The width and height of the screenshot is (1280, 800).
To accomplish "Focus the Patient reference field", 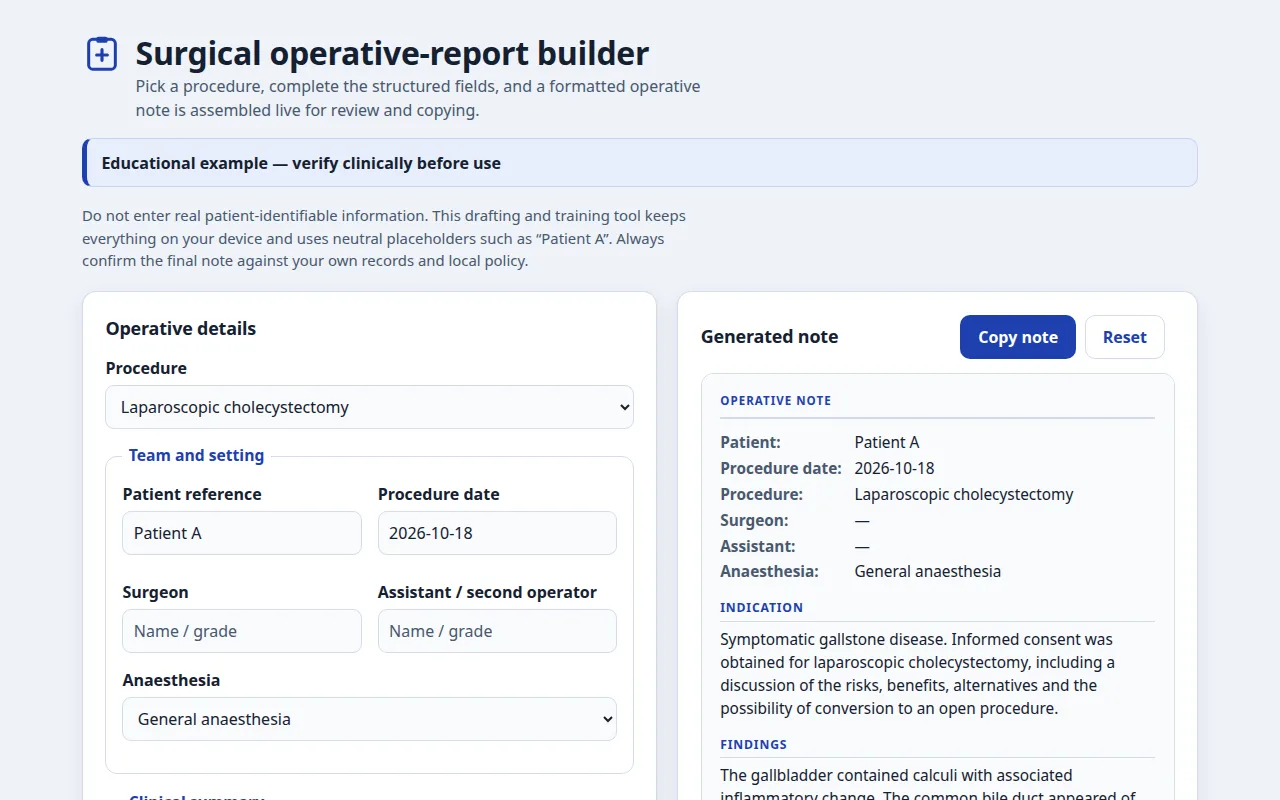I will 242,533.
